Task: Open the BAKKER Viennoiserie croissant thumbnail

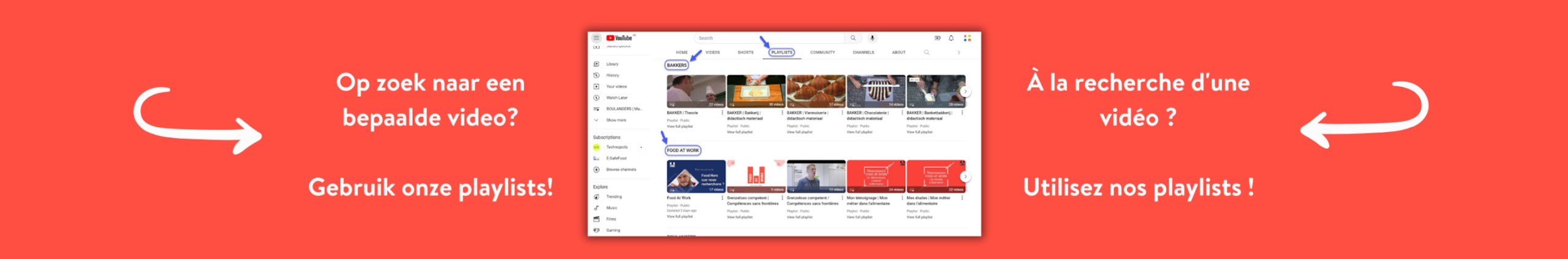Action: (x=815, y=91)
